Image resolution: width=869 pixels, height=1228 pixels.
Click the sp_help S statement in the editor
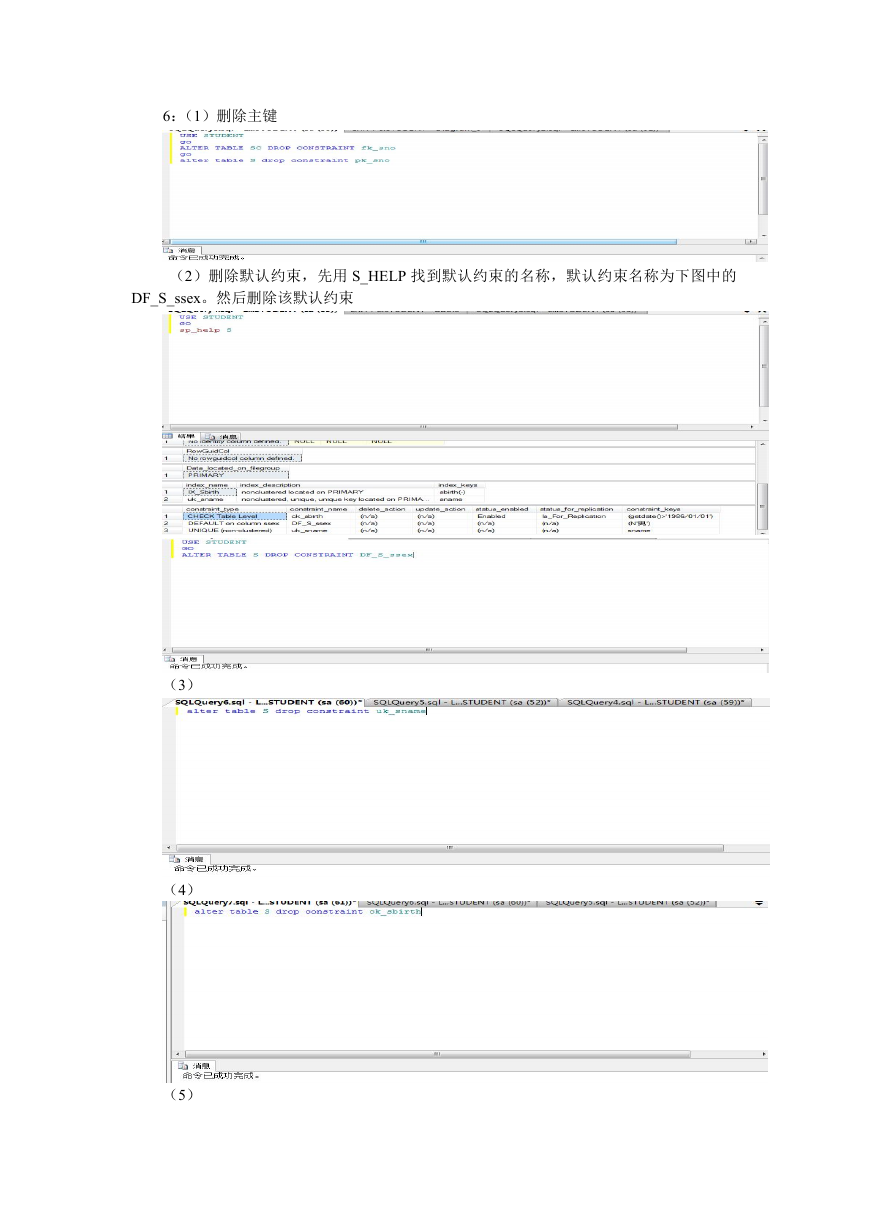[x=205, y=330]
